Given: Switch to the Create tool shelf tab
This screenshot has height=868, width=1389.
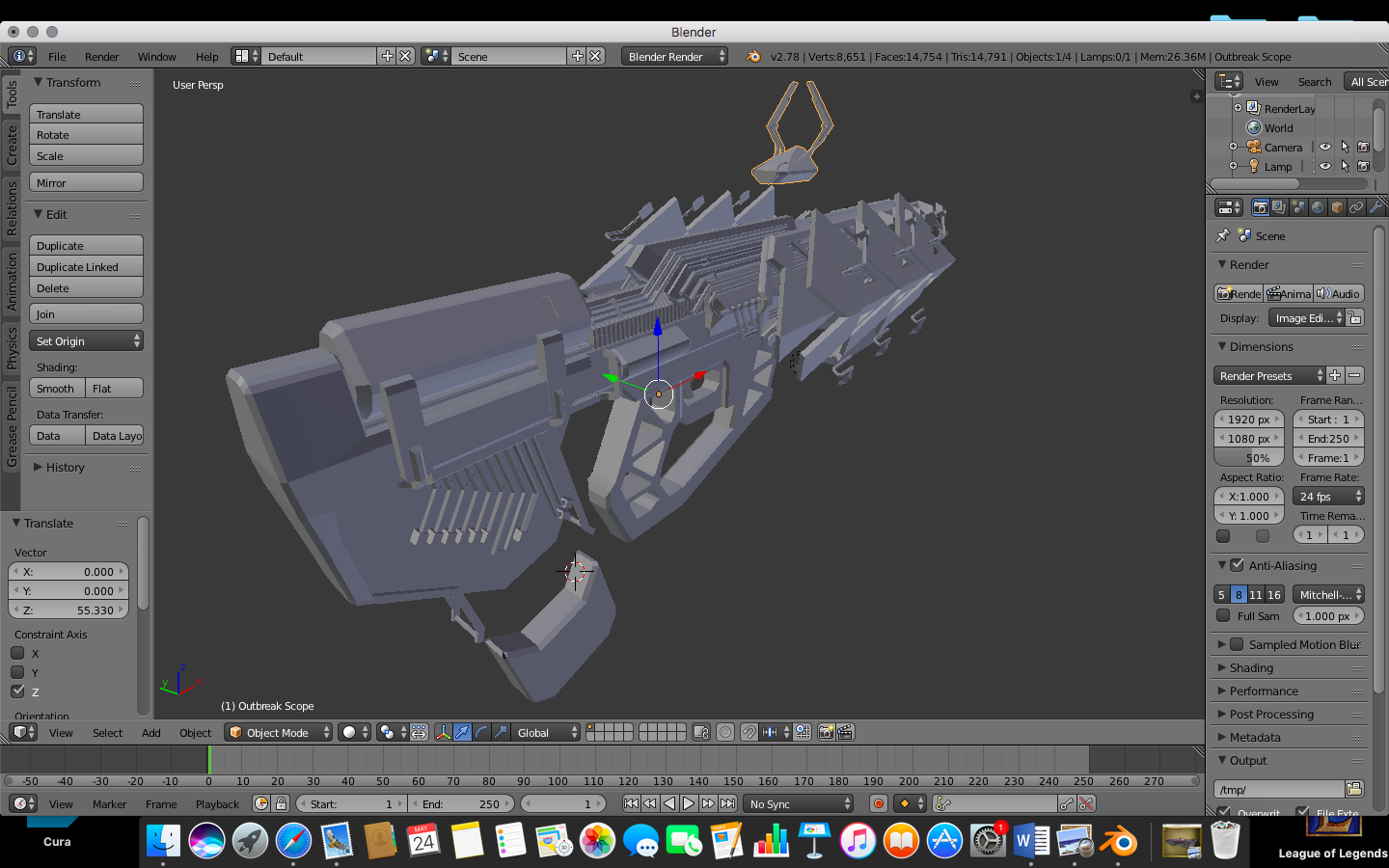Looking at the screenshot, I should [x=12, y=144].
